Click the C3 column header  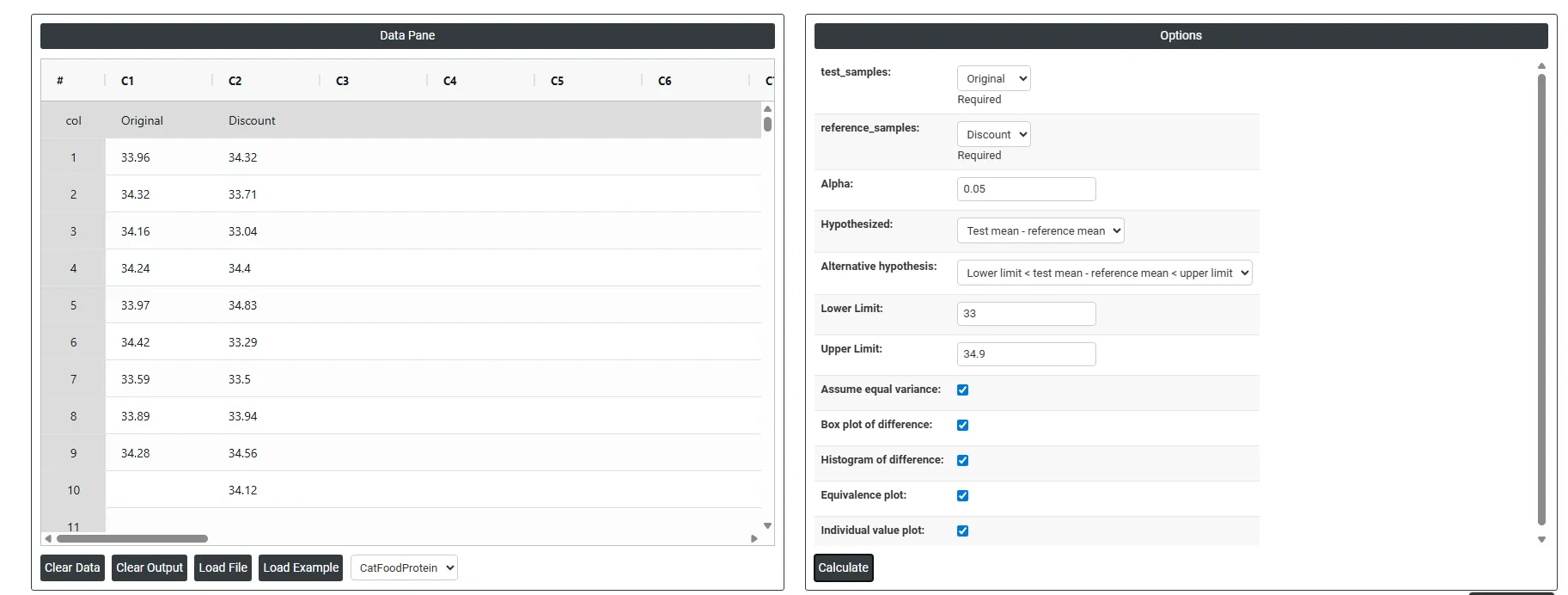[x=374, y=81]
